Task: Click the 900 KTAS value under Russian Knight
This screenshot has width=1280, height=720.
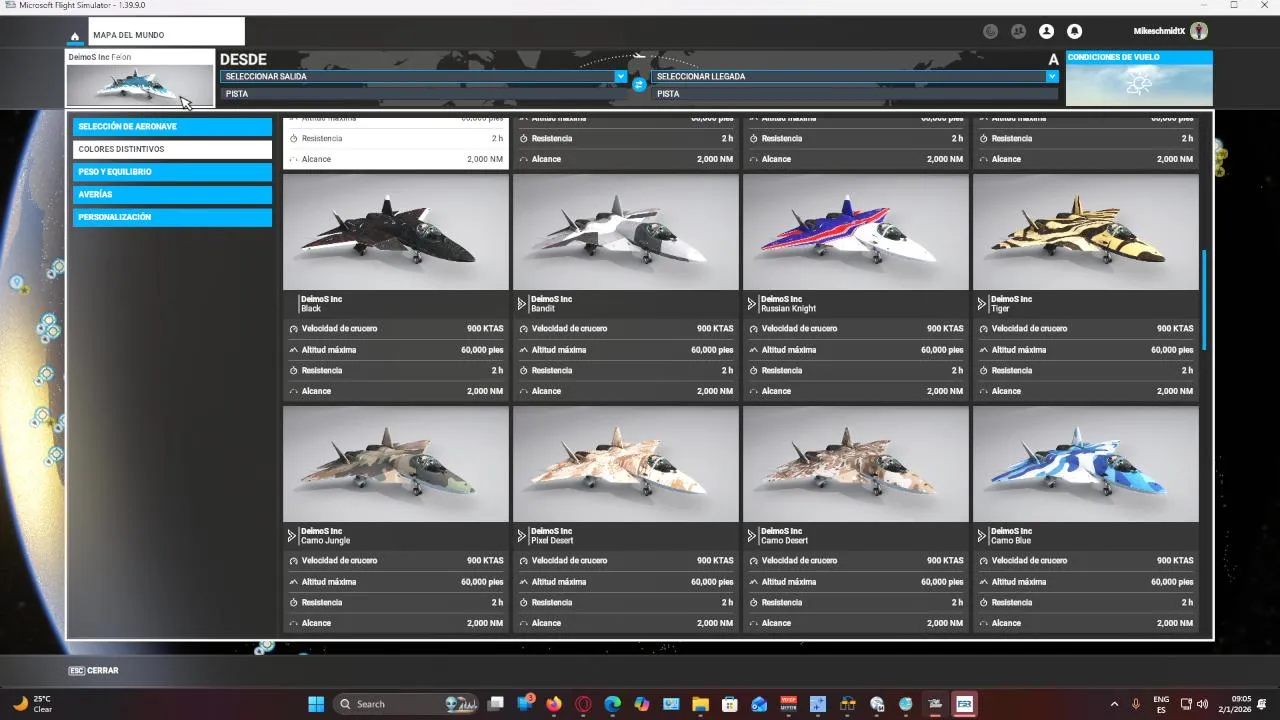Action: (x=945, y=329)
